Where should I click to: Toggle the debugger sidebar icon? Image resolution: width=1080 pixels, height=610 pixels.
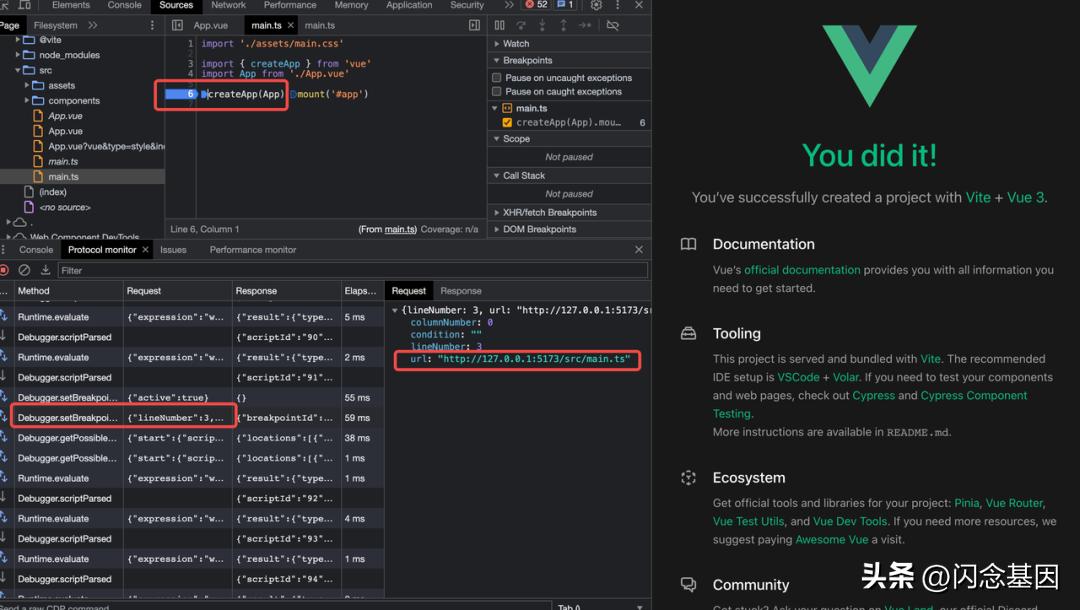pyautogui.click(x=474, y=25)
